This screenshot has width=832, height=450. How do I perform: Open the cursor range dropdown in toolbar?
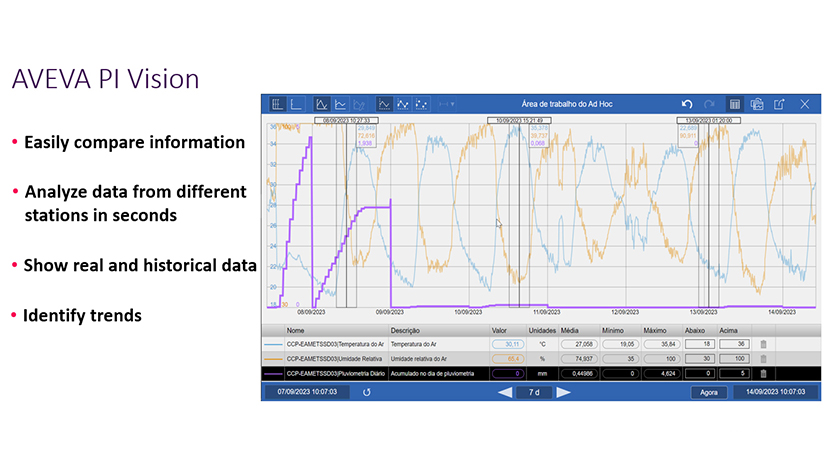447,104
